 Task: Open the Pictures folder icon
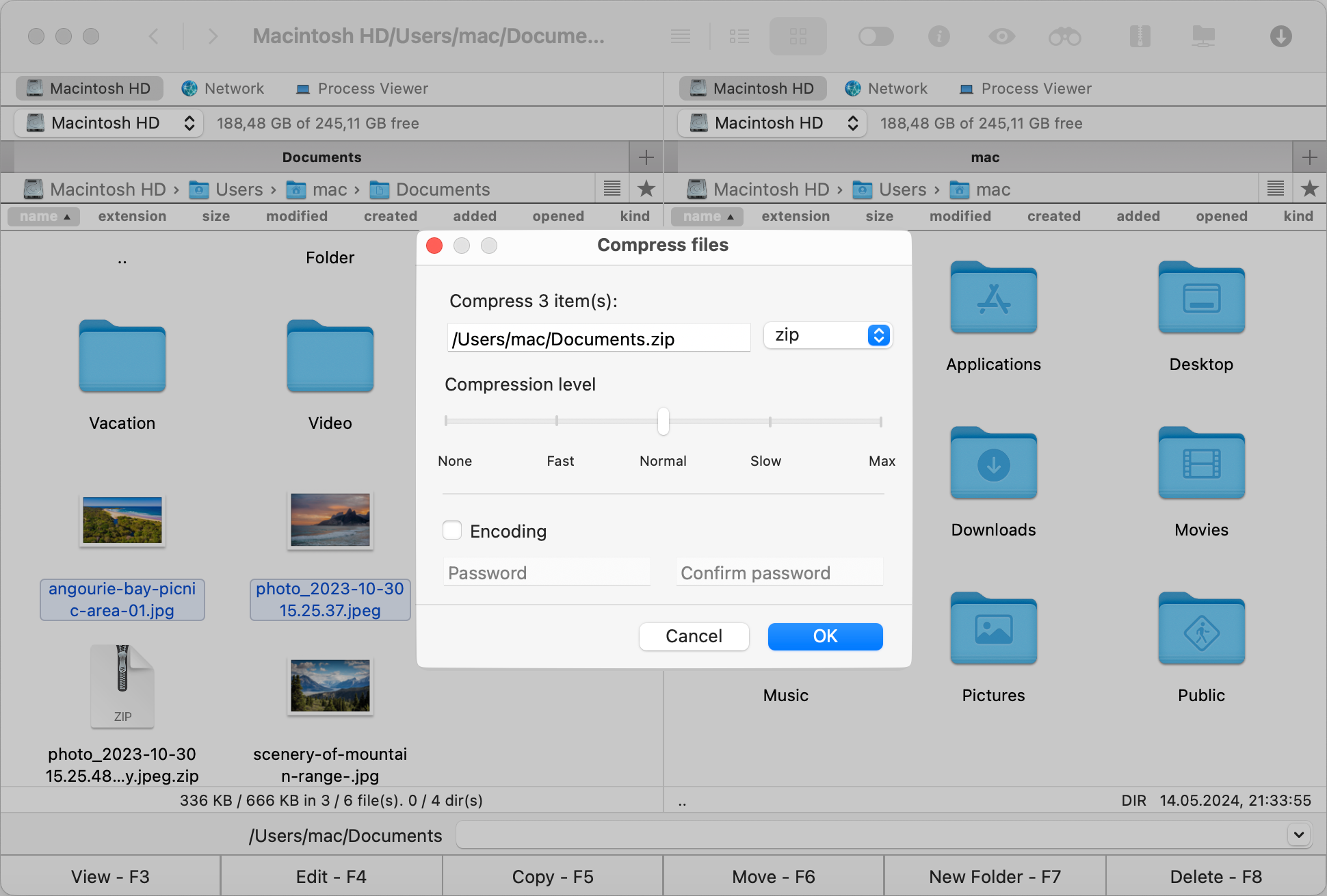coord(994,629)
